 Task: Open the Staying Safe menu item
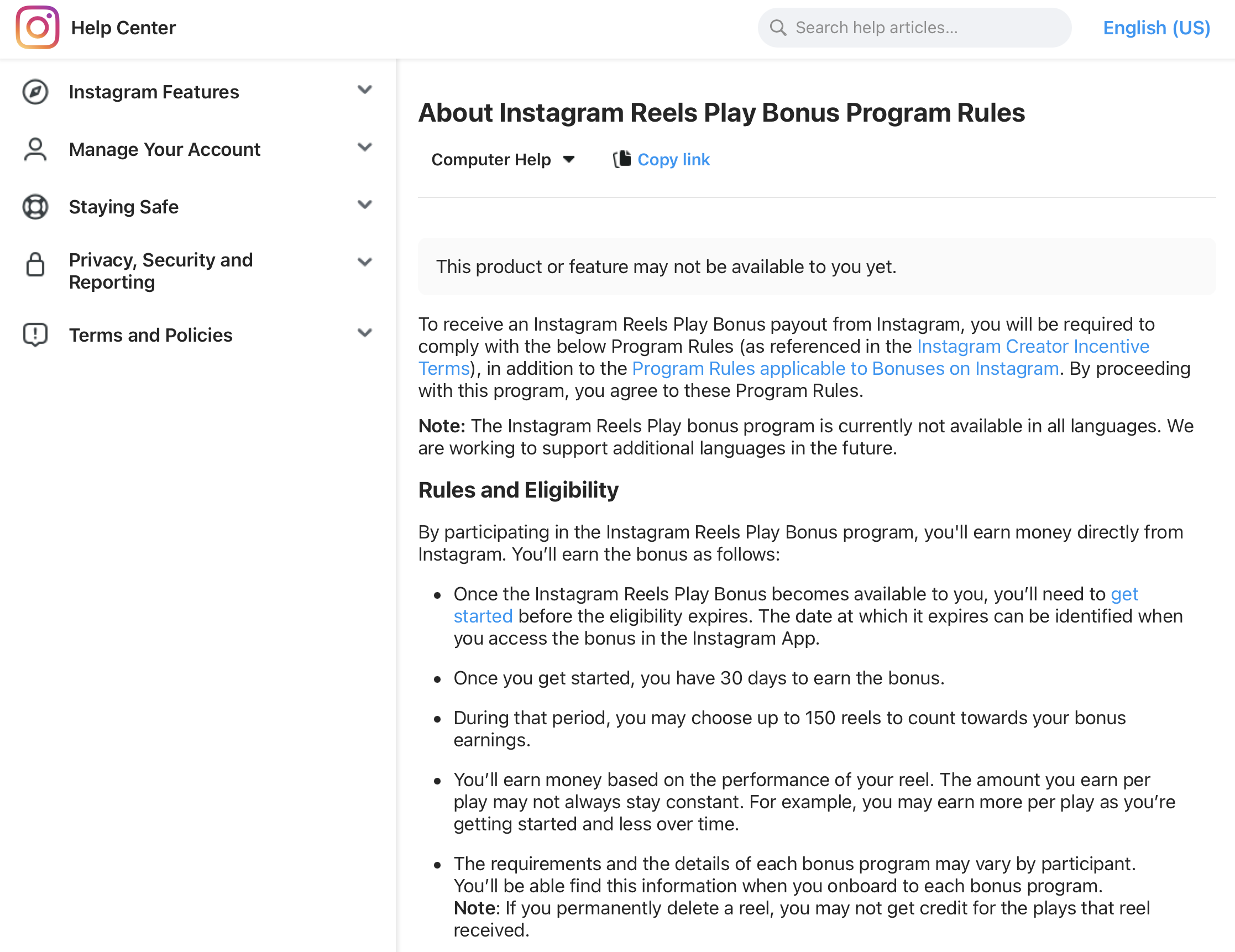pyautogui.click(x=123, y=207)
